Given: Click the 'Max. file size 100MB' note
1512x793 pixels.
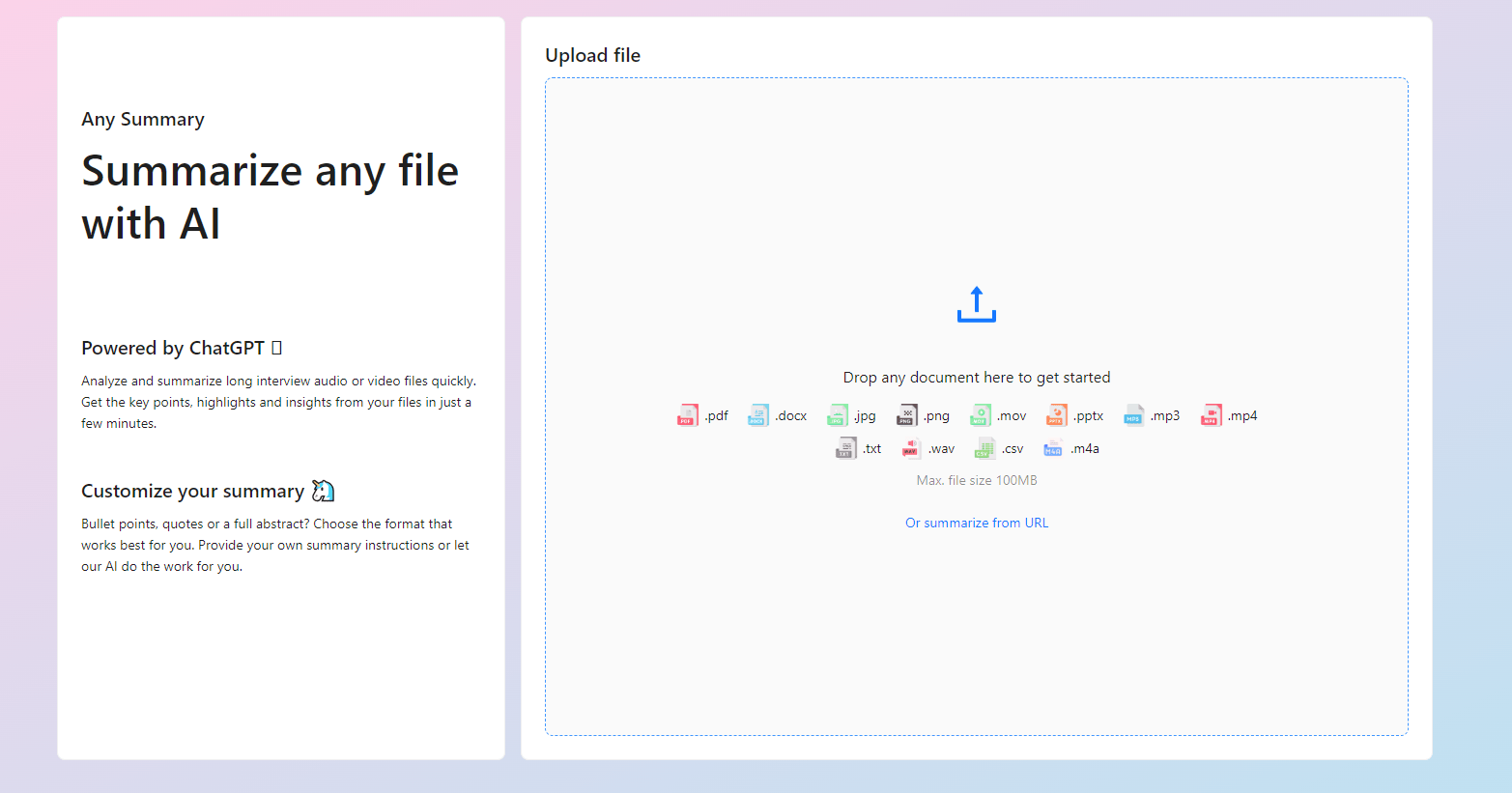Looking at the screenshot, I should 976,480.
